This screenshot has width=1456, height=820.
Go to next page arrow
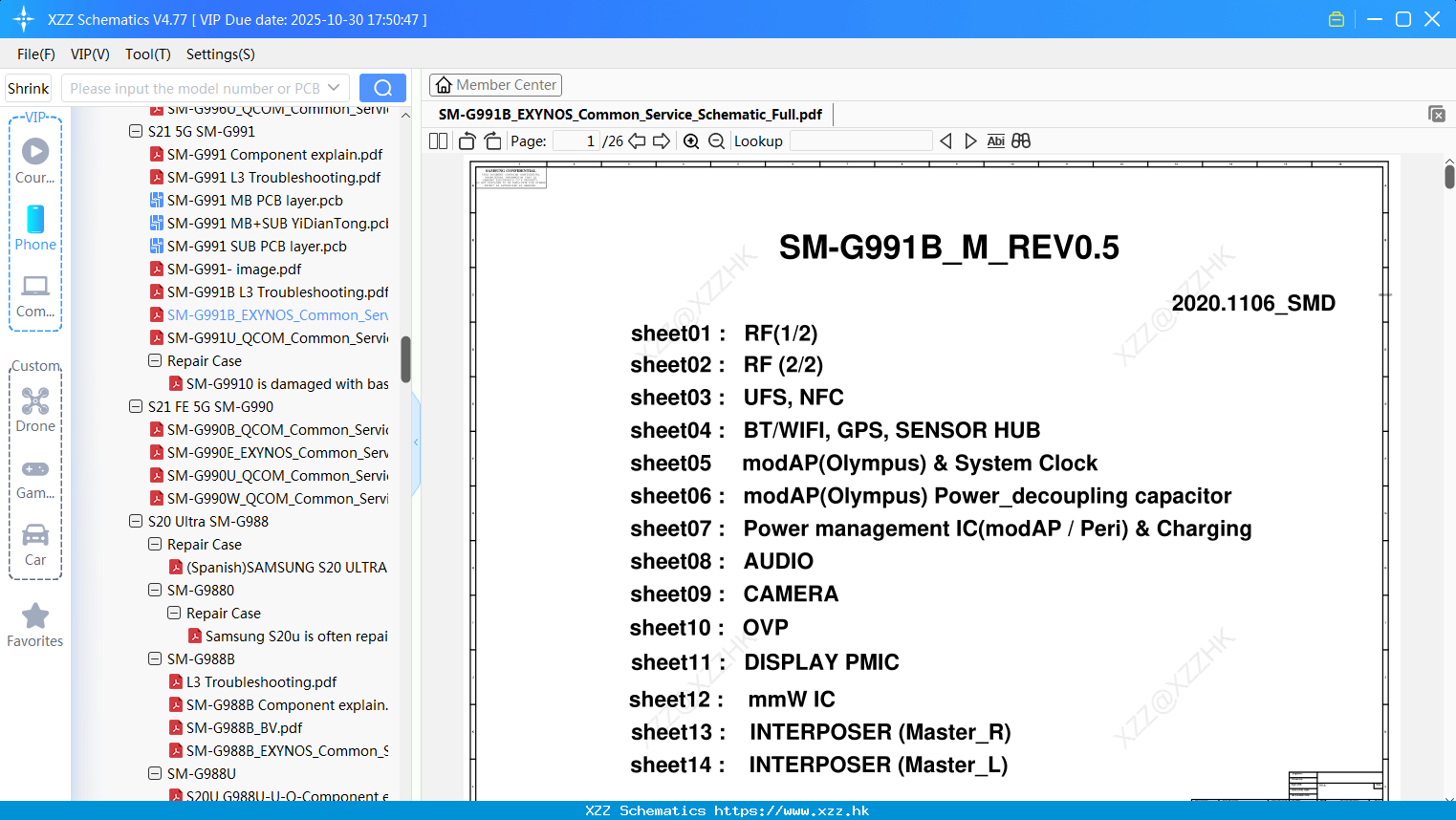coord(662,140)
